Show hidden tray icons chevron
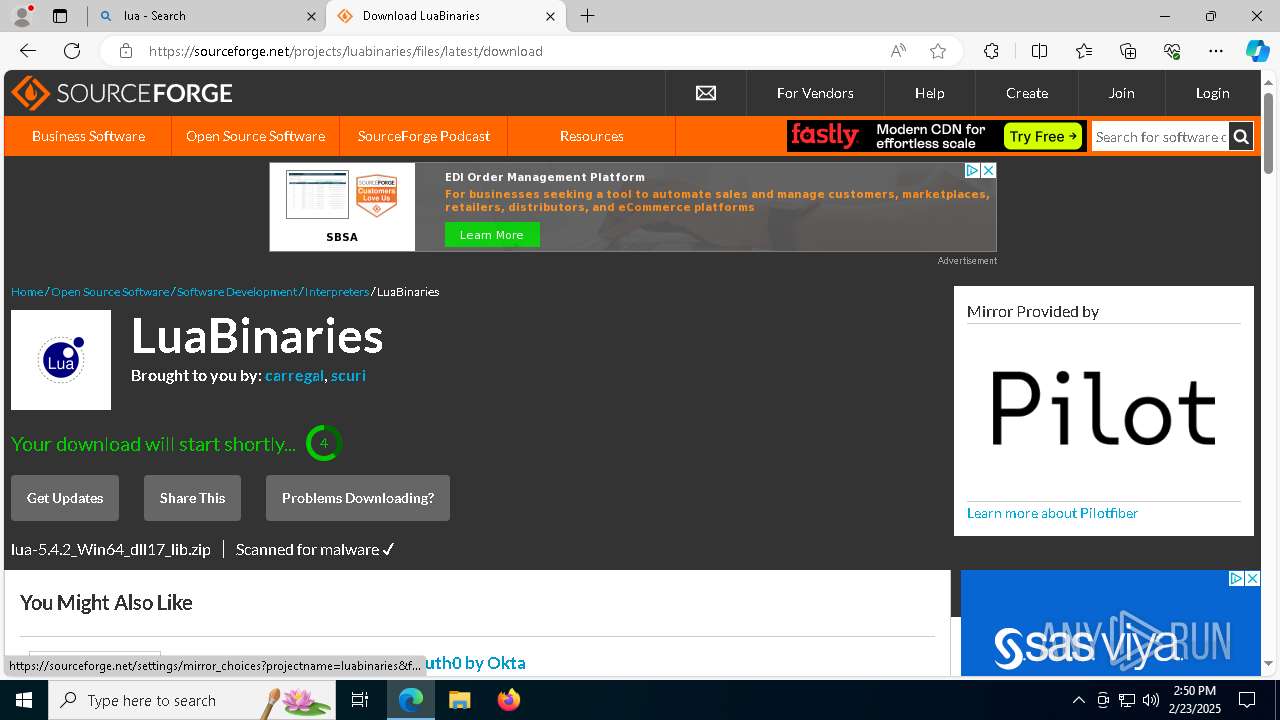Screen dimensions: 1280x720 1078,700
